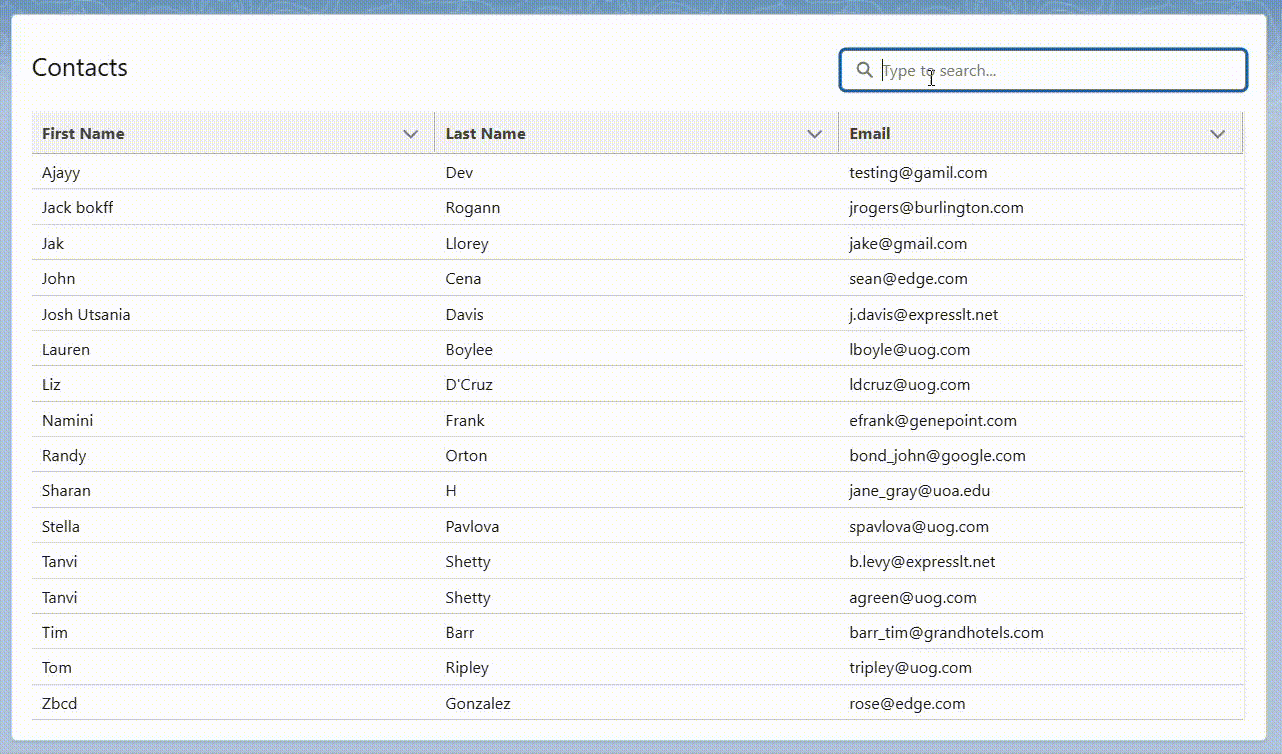Click the email jrogers@burlington.com
This screenshot has height=754, width=1282.
coord(936,207)
